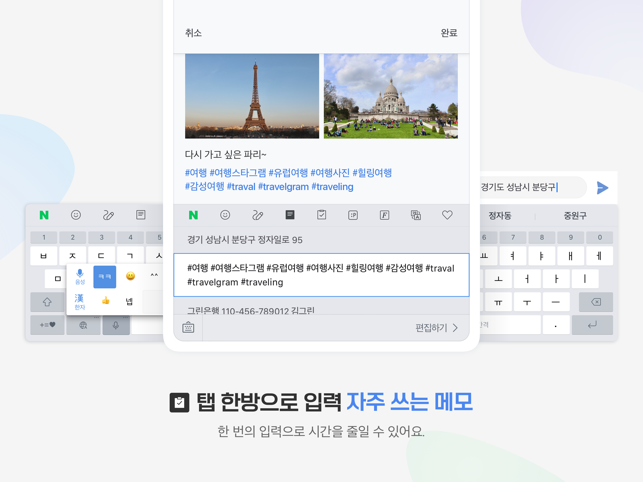
Task: Tap the ㅈ key on left keyboard
Action: tap(73, 256)
